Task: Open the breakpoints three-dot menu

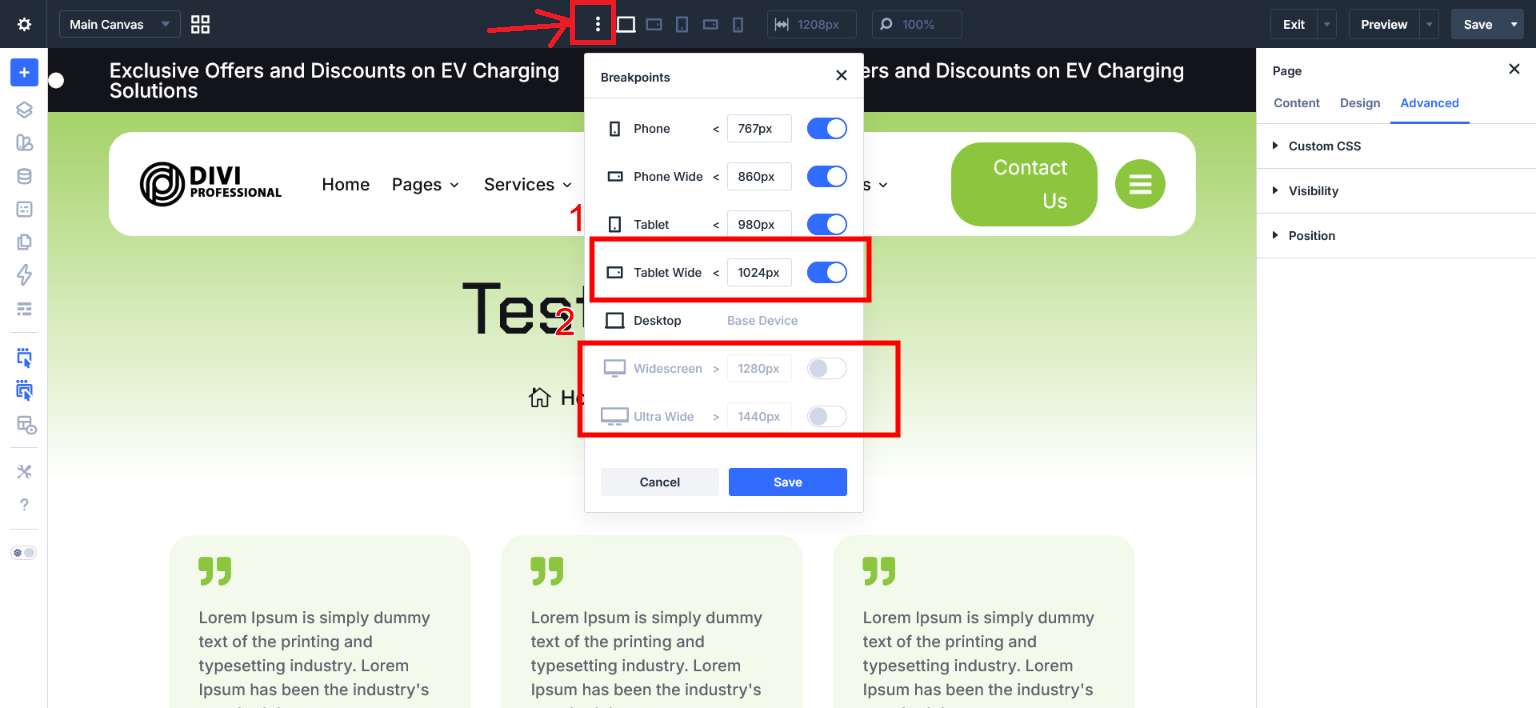Action: pyautogui.click(x=598, y=24)
